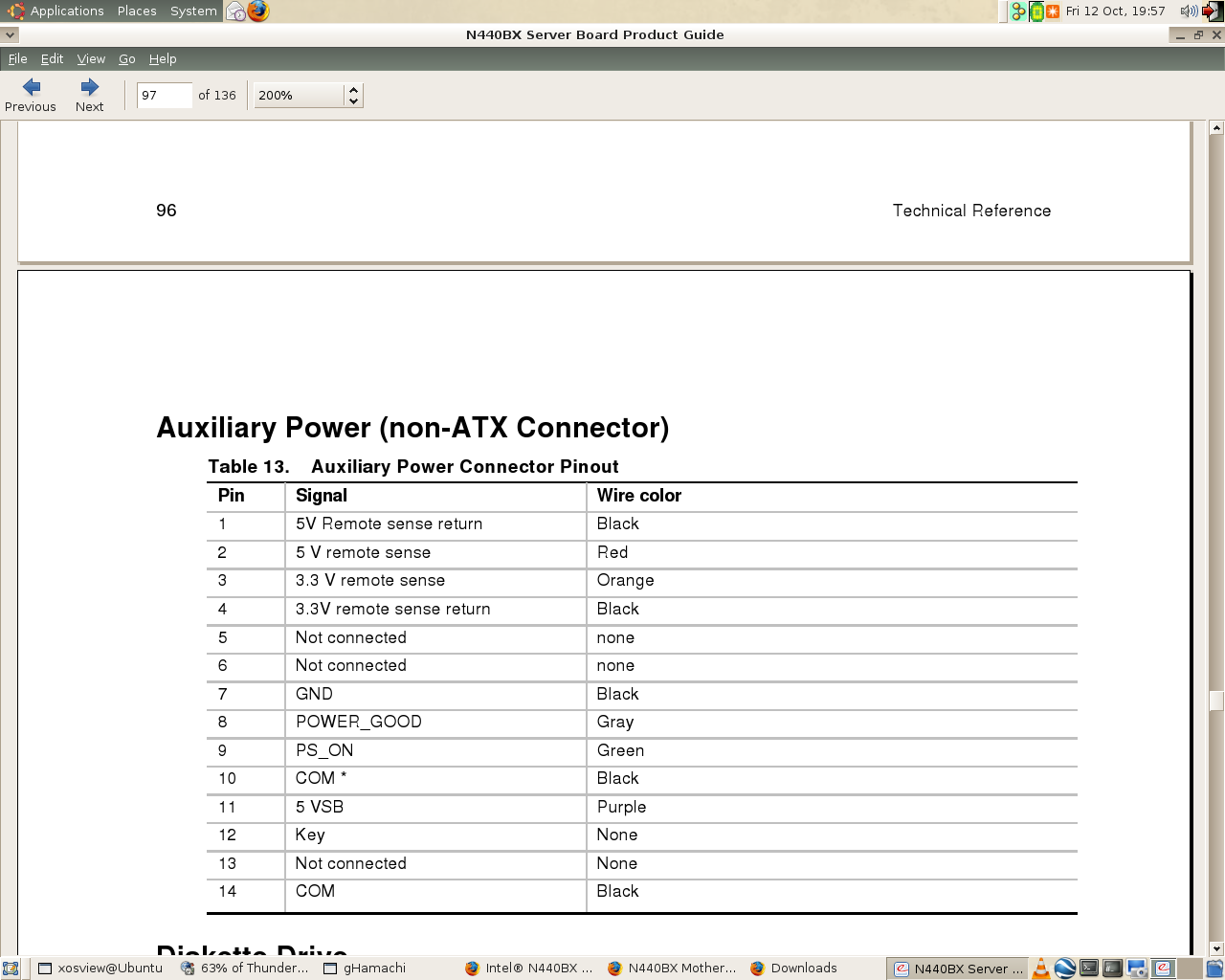Click the 'Table 13. Auxiliary Power Connector Pinout' caption
1225x980 pixels.
click(413, 467)
